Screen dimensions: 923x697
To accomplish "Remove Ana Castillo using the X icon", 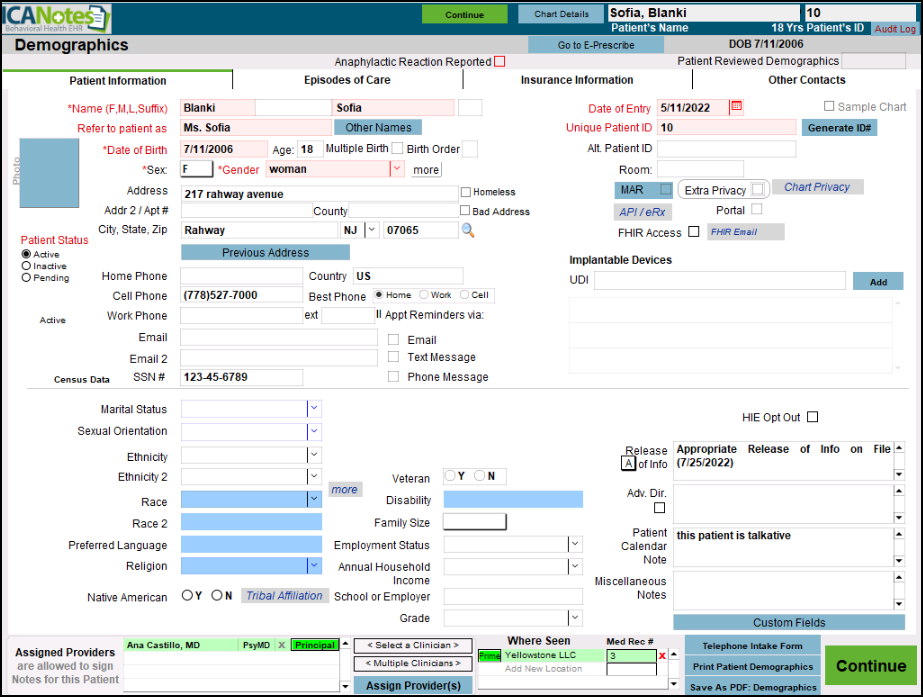I will point(281,646).
